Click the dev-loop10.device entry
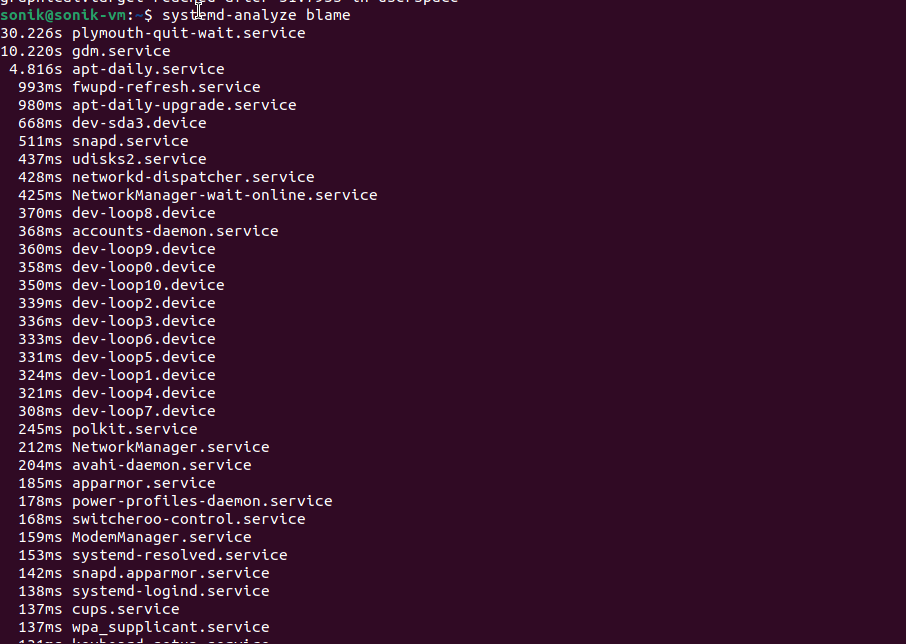906x644 pixels. (148, 285)
